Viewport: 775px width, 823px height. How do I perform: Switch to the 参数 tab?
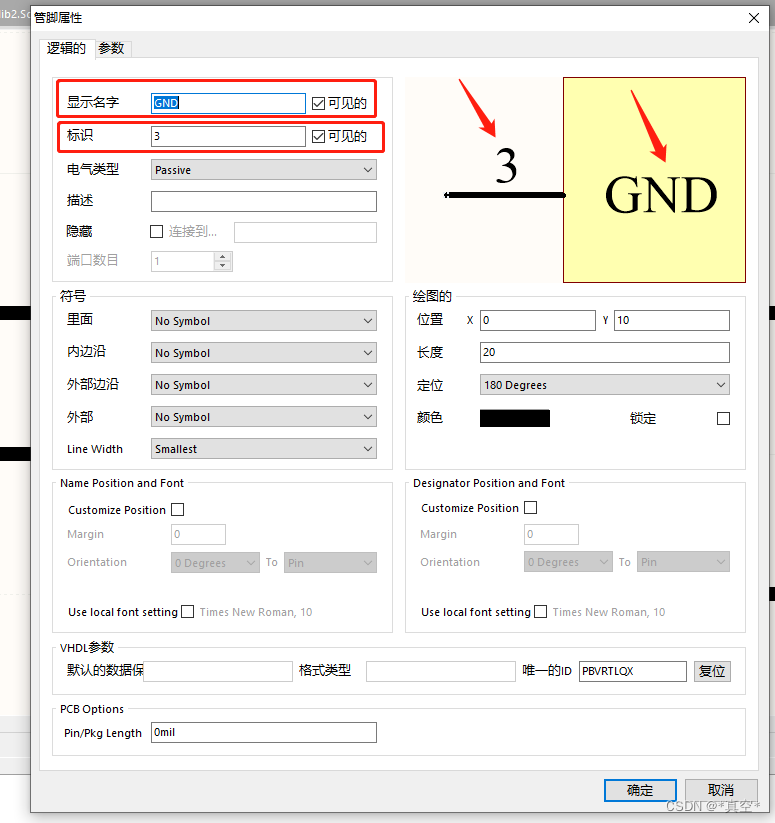coord(112,48)
